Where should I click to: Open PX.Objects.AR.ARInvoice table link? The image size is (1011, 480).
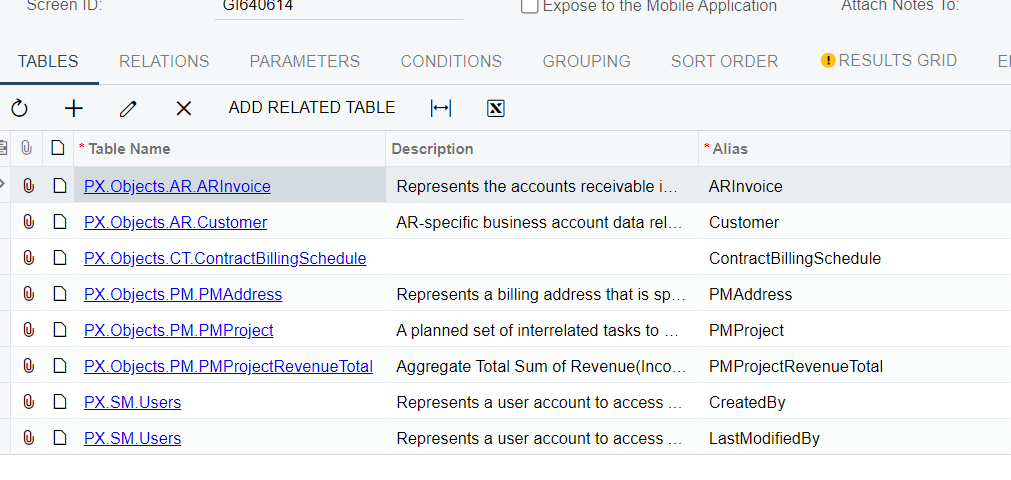pos(177,186)
